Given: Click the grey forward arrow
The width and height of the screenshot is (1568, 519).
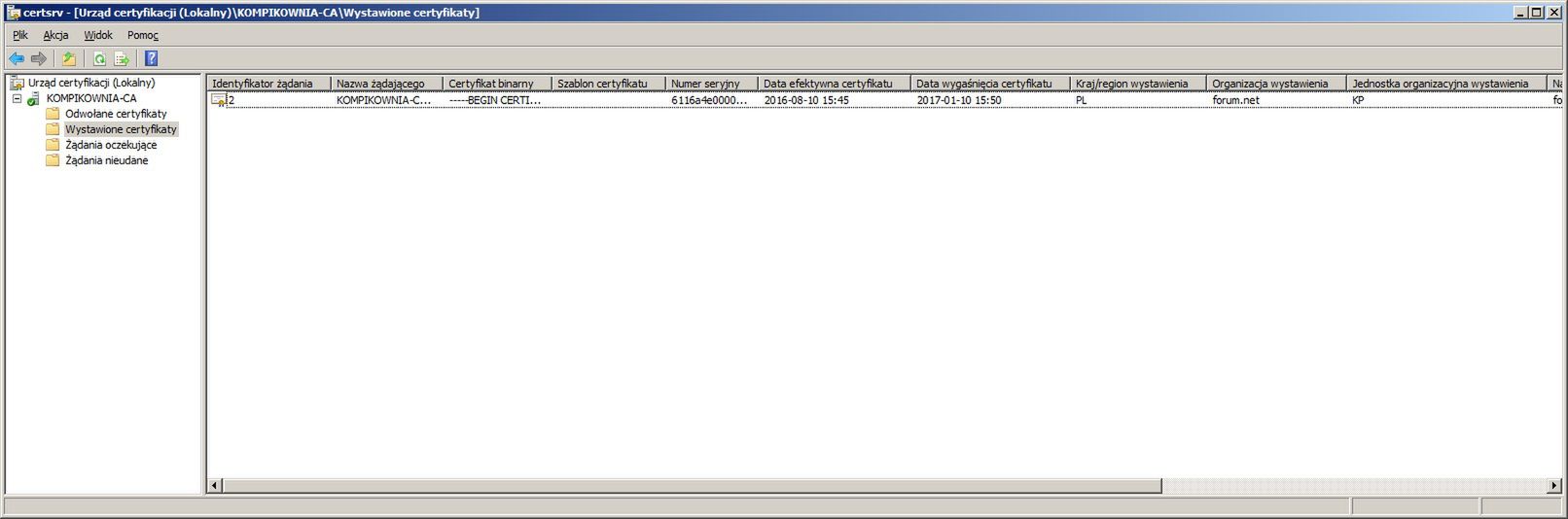Looking at the screenshot, I should coord(39,59).
